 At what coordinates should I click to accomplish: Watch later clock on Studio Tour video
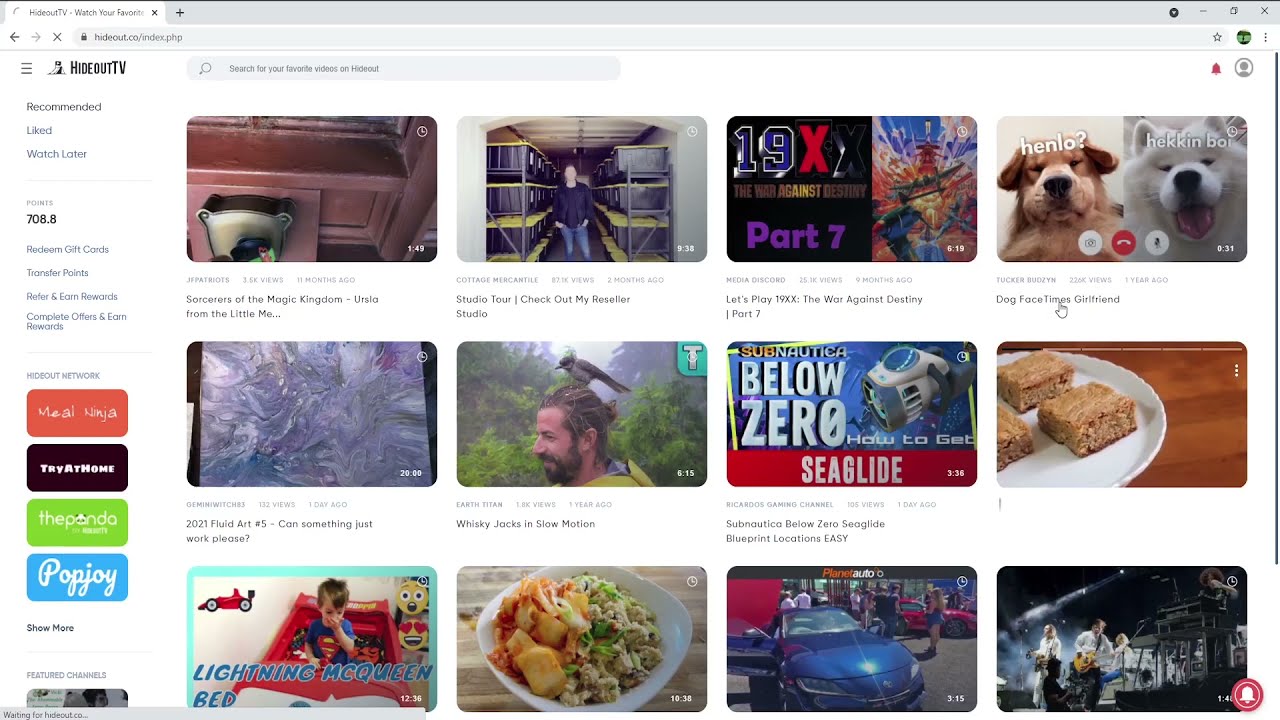[692, 131]
